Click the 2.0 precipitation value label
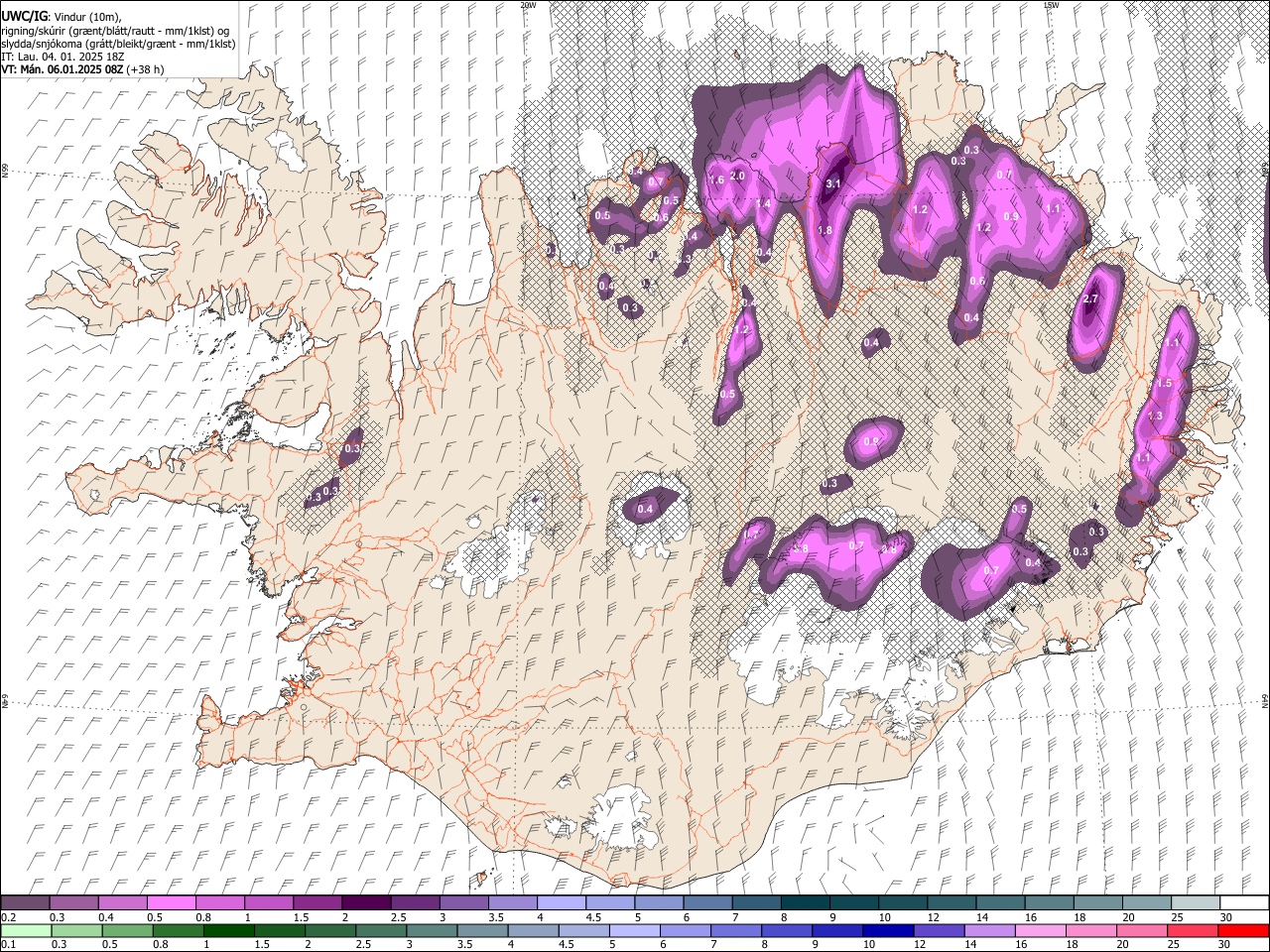 (x=737, y=176)
